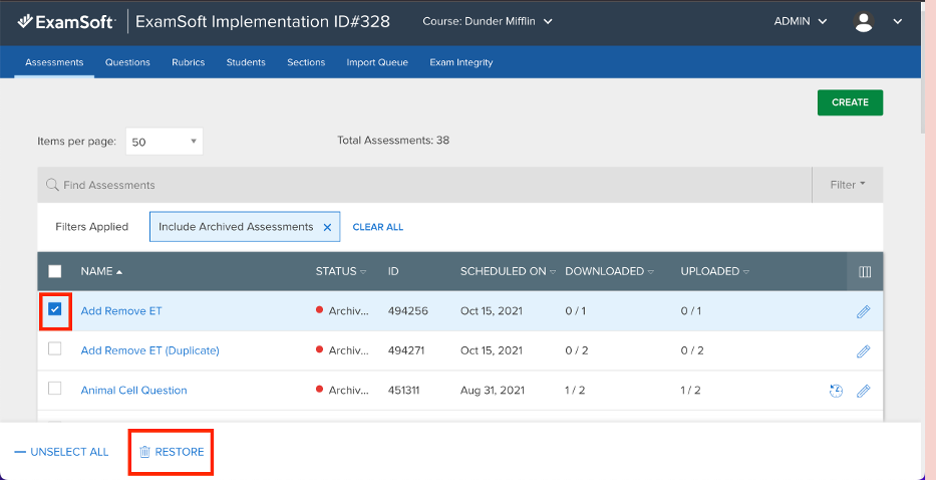This screenshot has height=480, width=938.
Task: Click Total Assessments: 38 text
Action: pos(393,141)
